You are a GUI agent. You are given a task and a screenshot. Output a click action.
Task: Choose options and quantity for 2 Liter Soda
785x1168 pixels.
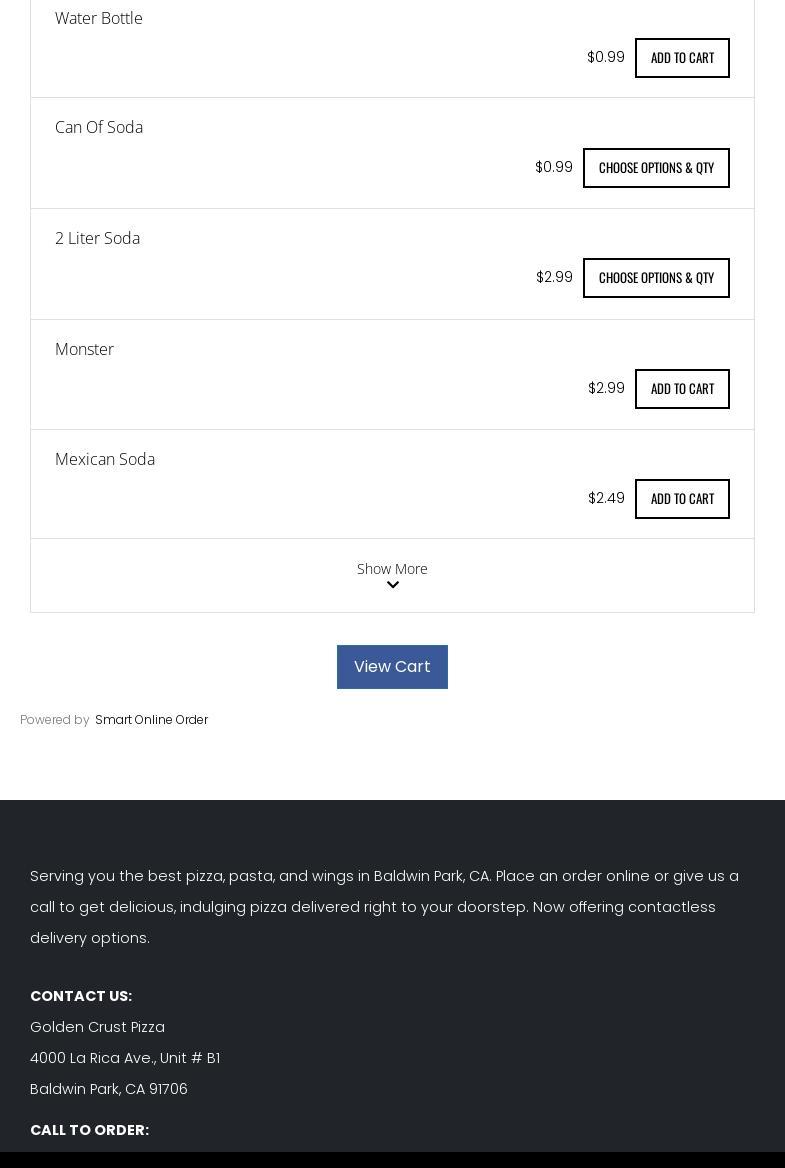(656, 278)
